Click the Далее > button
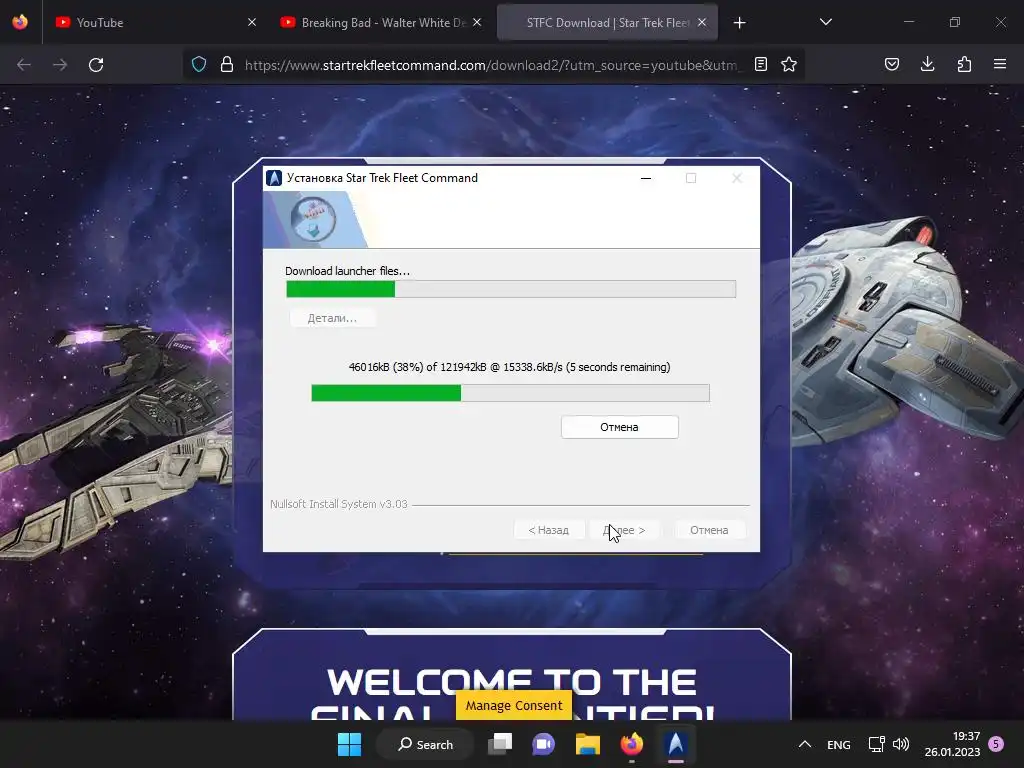Image resolution: width=1024 pixels, height=768 pixels. (x=624, y=530)
